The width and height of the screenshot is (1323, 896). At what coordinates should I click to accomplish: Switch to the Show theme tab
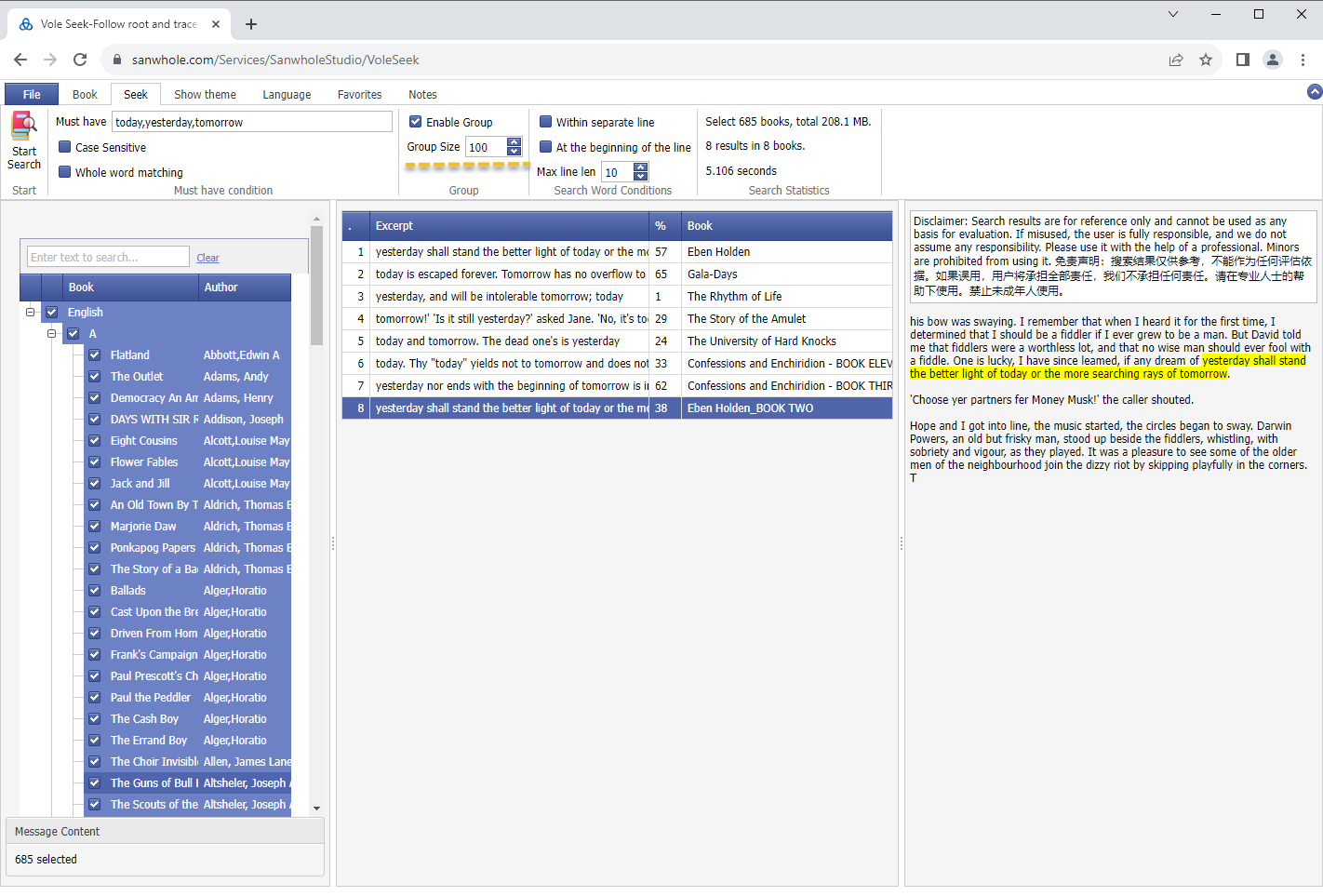coord(205,95)
